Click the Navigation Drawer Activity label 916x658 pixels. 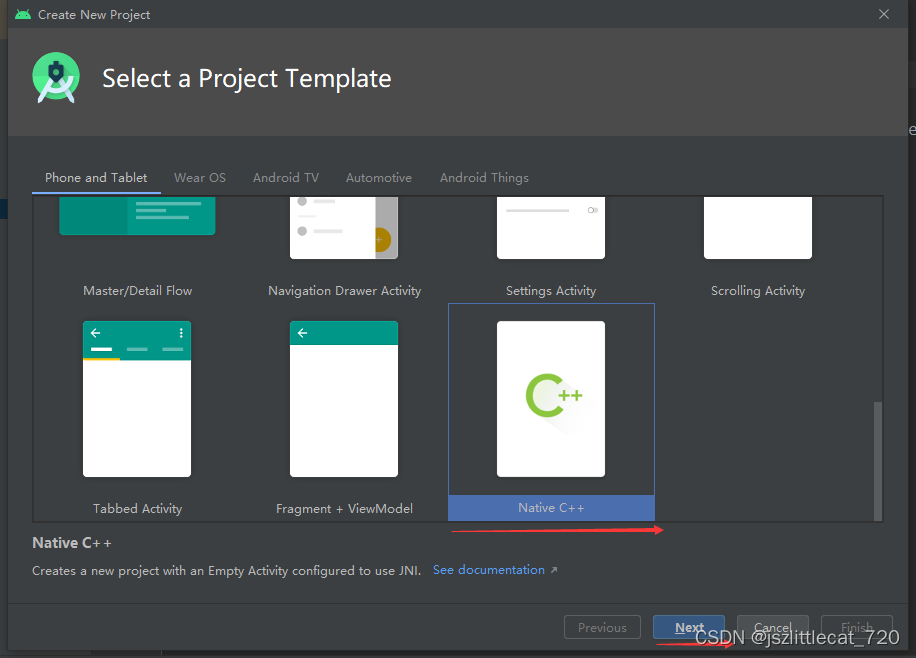point(344,290)
